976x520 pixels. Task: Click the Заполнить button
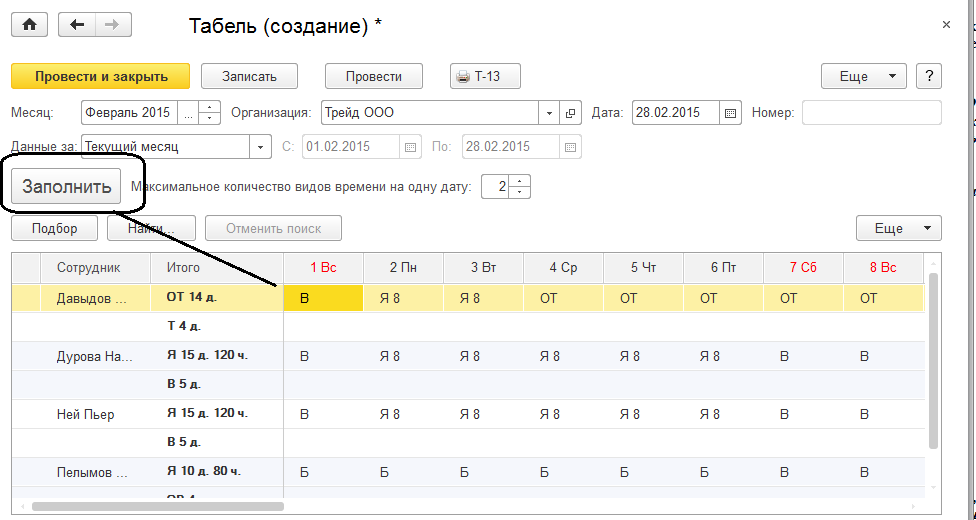67,187
